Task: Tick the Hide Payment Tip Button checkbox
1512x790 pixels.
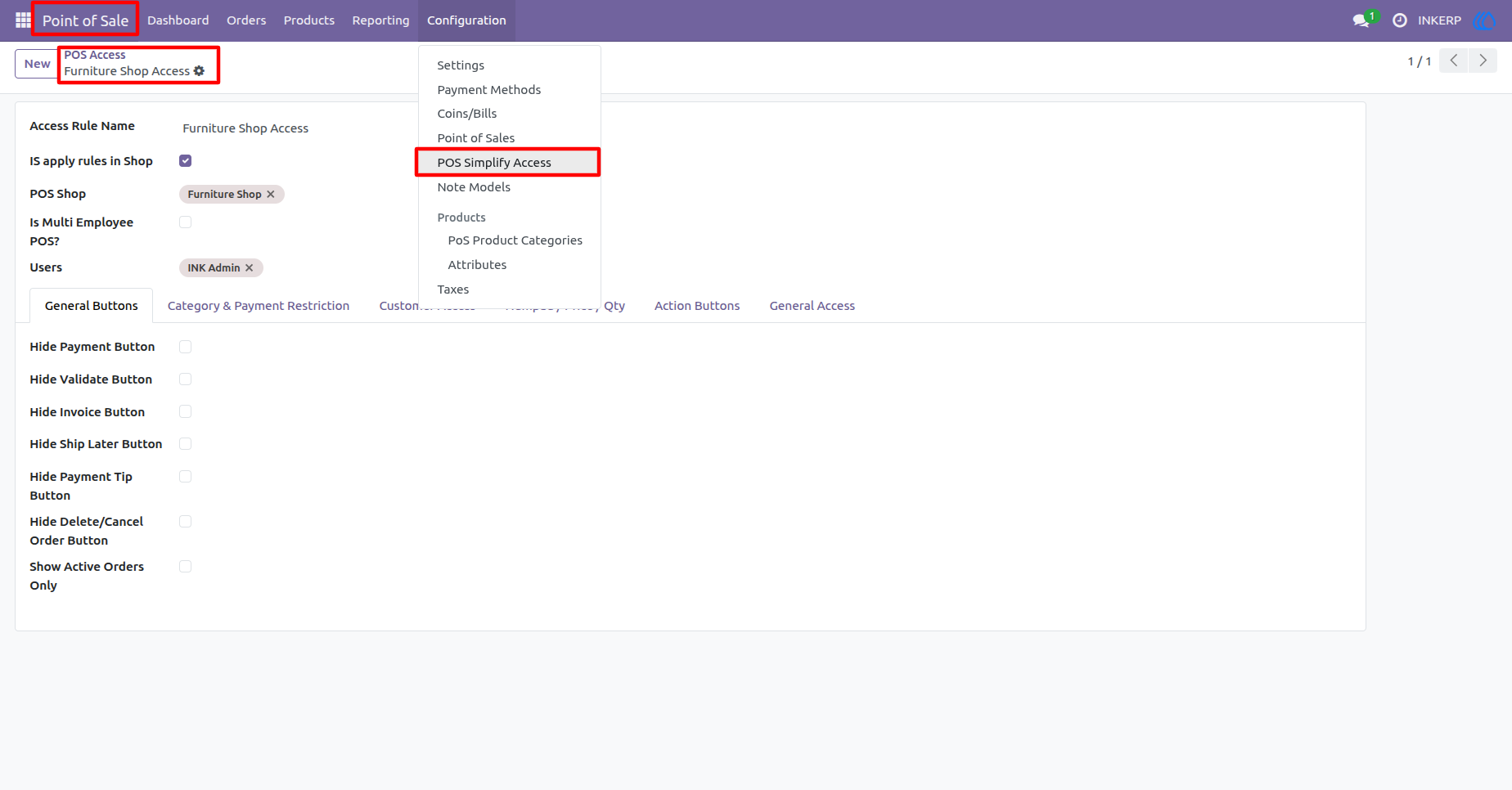Action: pos(186,477)
